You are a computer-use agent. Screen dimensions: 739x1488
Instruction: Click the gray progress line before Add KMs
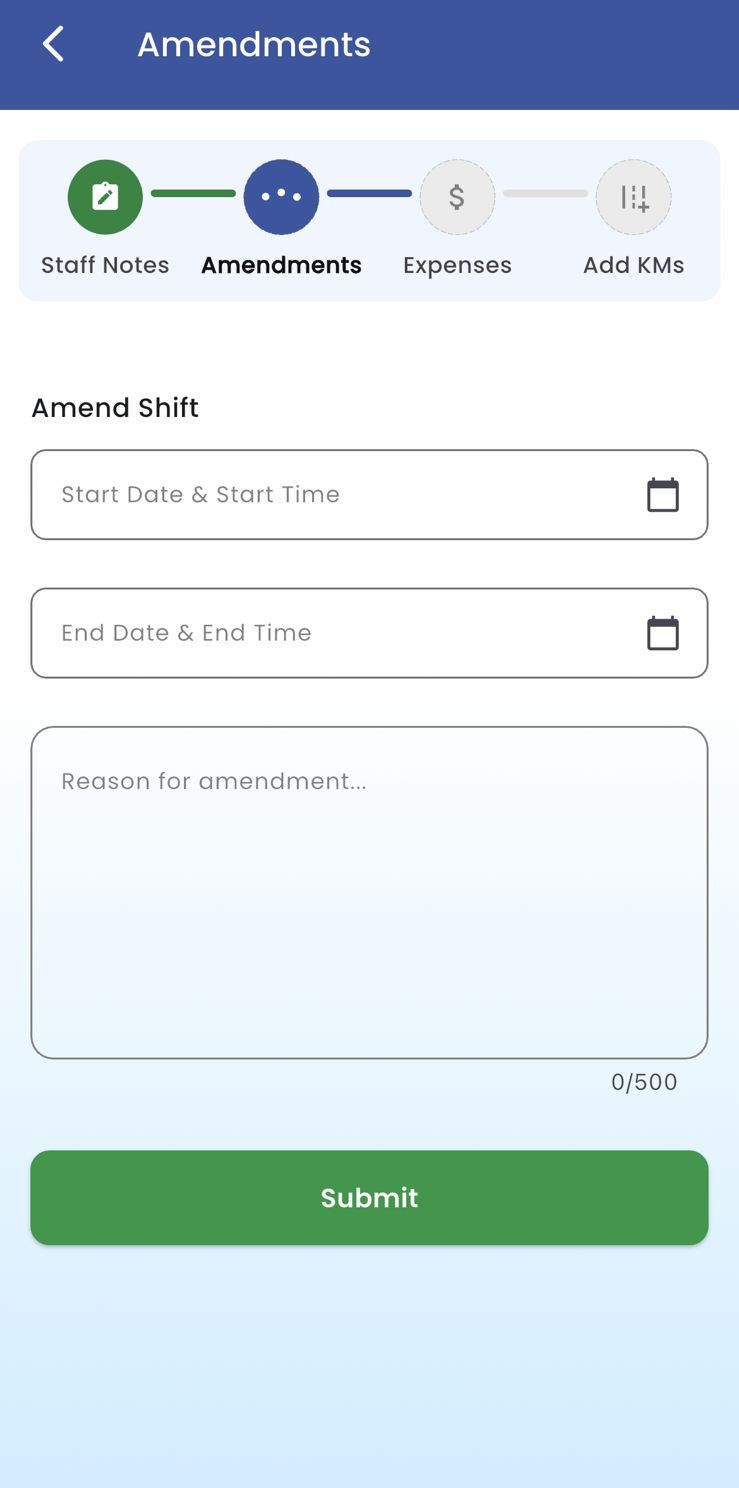click(545, 194)
